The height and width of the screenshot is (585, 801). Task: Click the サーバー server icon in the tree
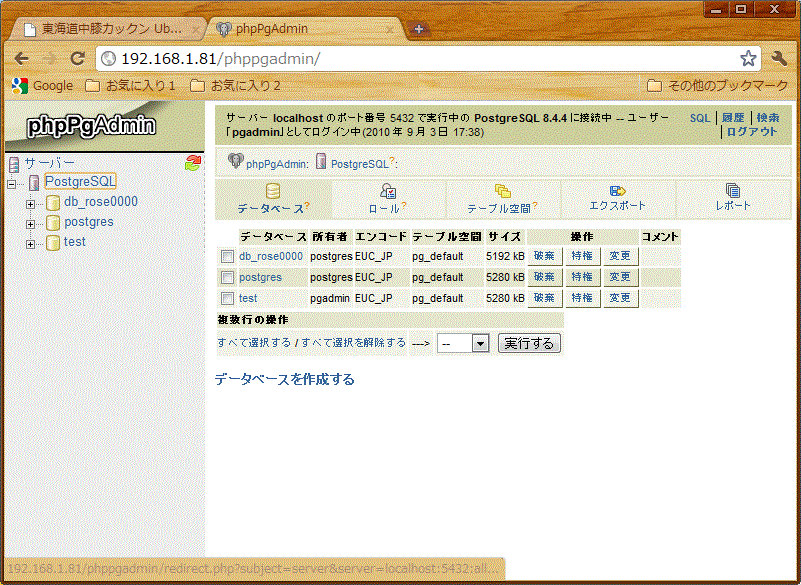coord(14,163)
